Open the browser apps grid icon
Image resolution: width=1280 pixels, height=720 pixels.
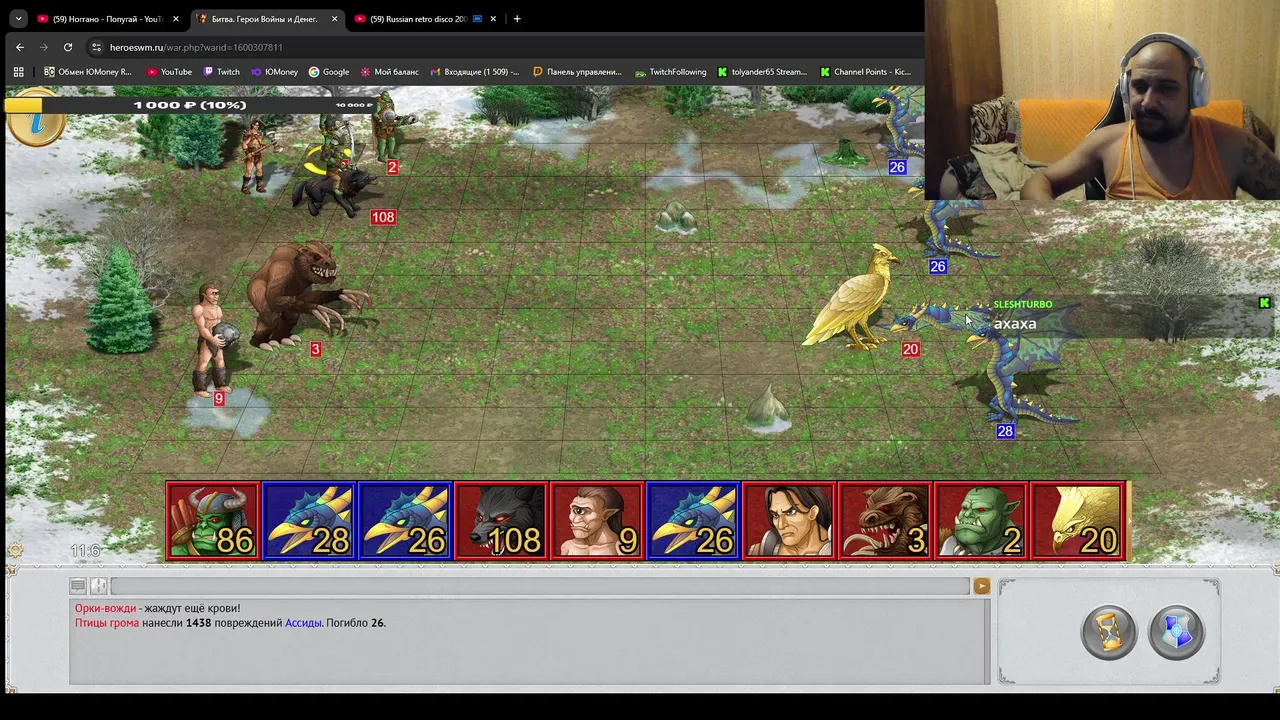[18, 72]
